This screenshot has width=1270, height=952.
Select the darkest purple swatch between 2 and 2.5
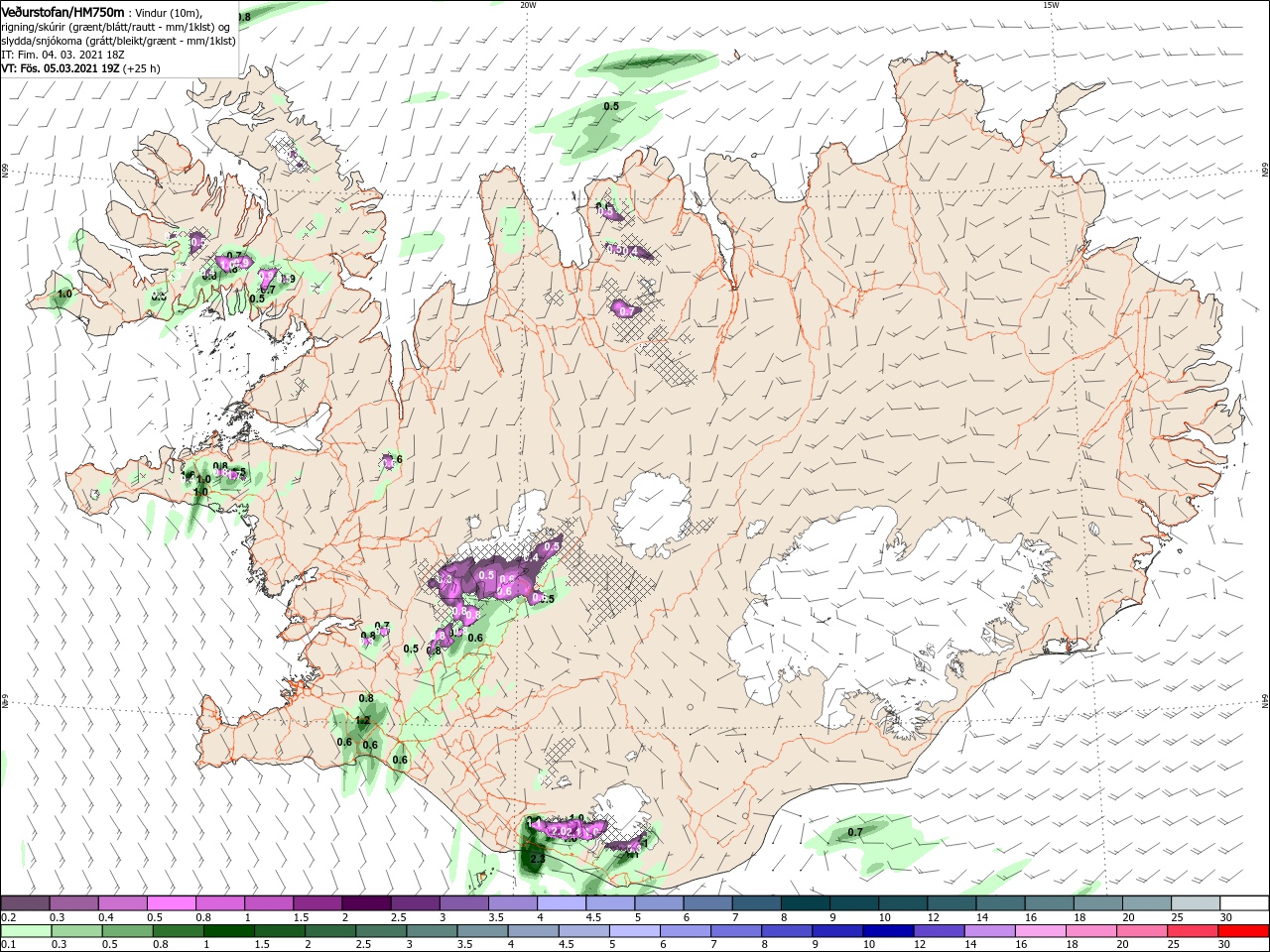point(366,902)
